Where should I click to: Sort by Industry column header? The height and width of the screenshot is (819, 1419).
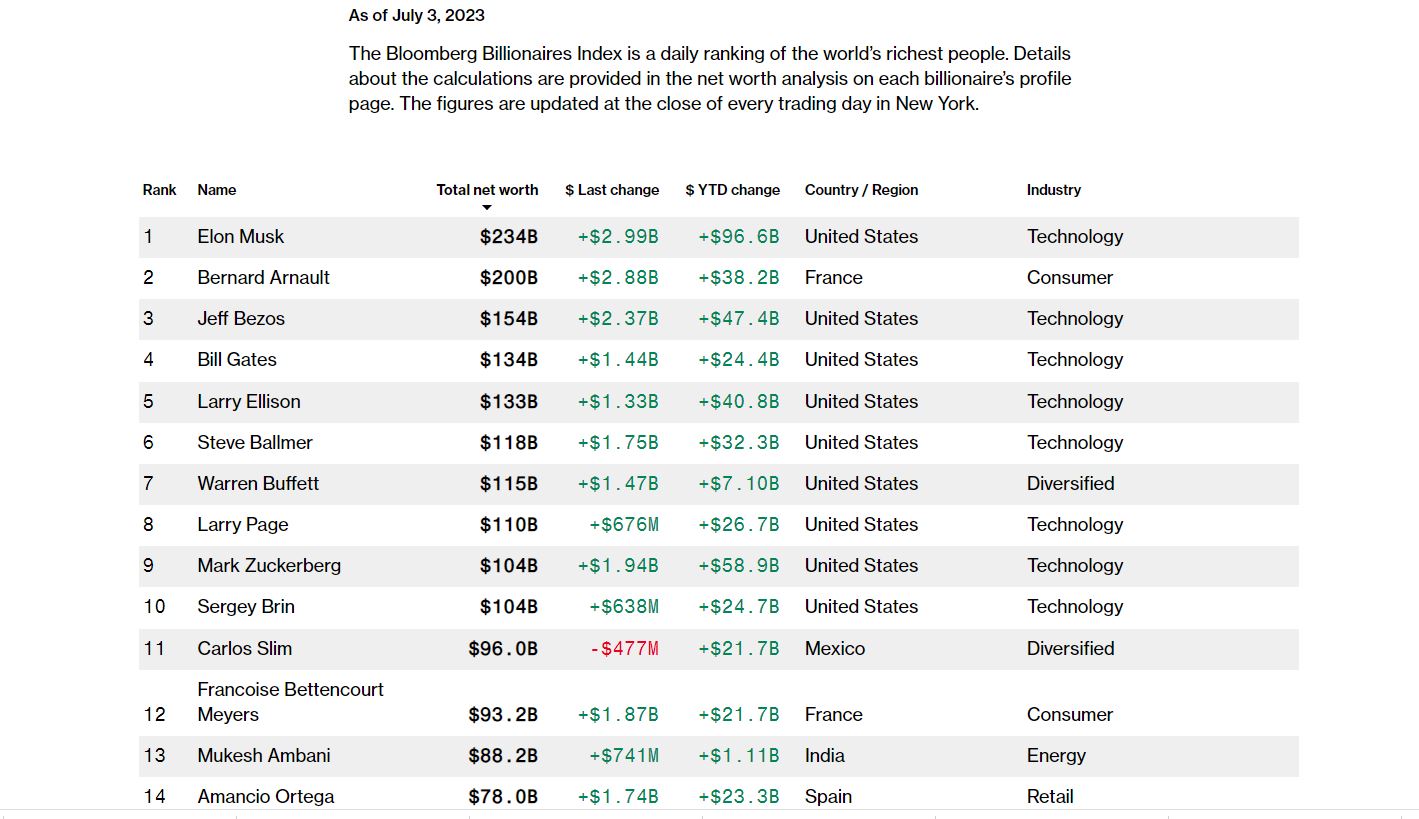coord(1053,190)
